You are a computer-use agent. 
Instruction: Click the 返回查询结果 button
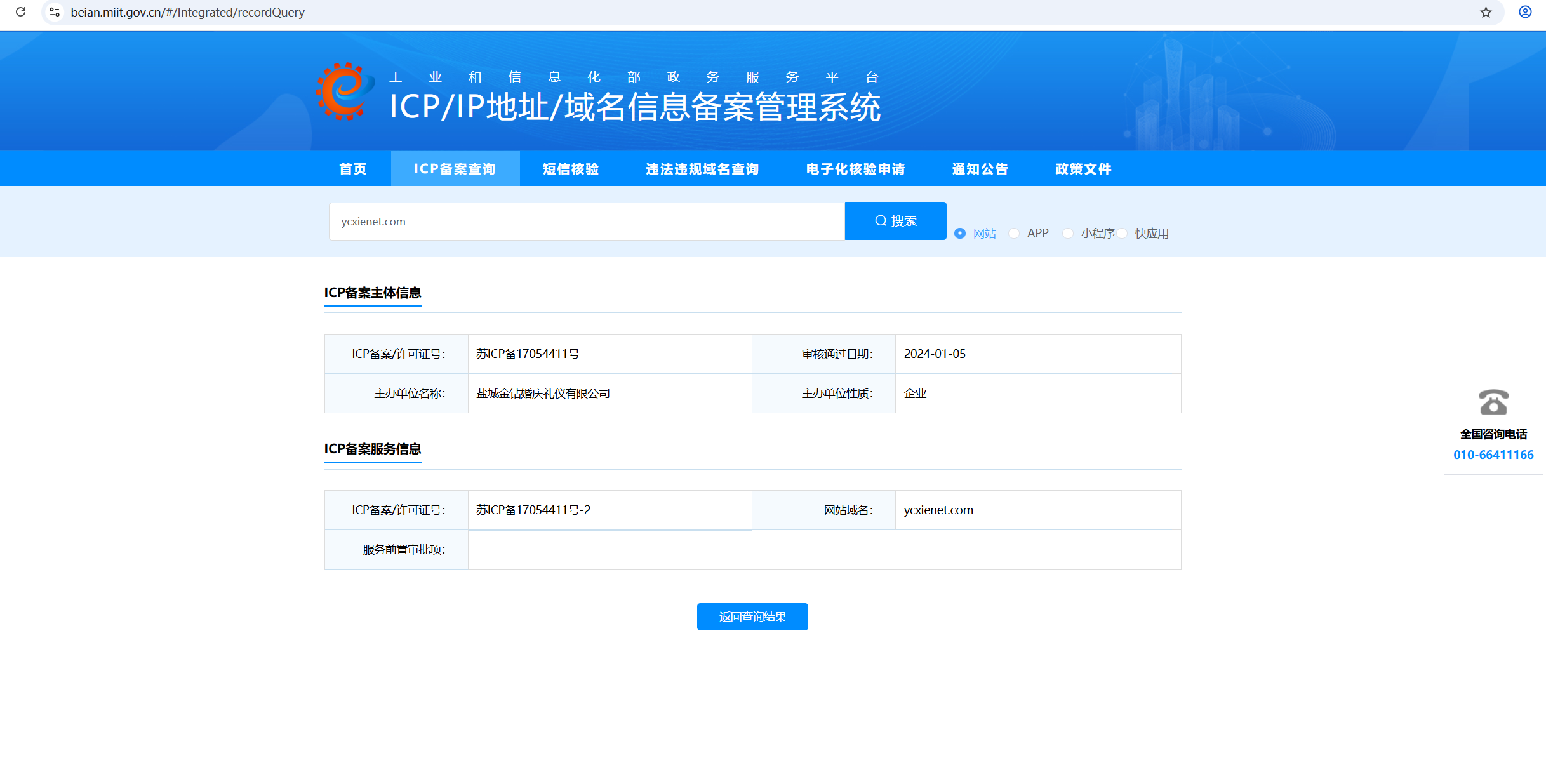[x=752, y=616]
